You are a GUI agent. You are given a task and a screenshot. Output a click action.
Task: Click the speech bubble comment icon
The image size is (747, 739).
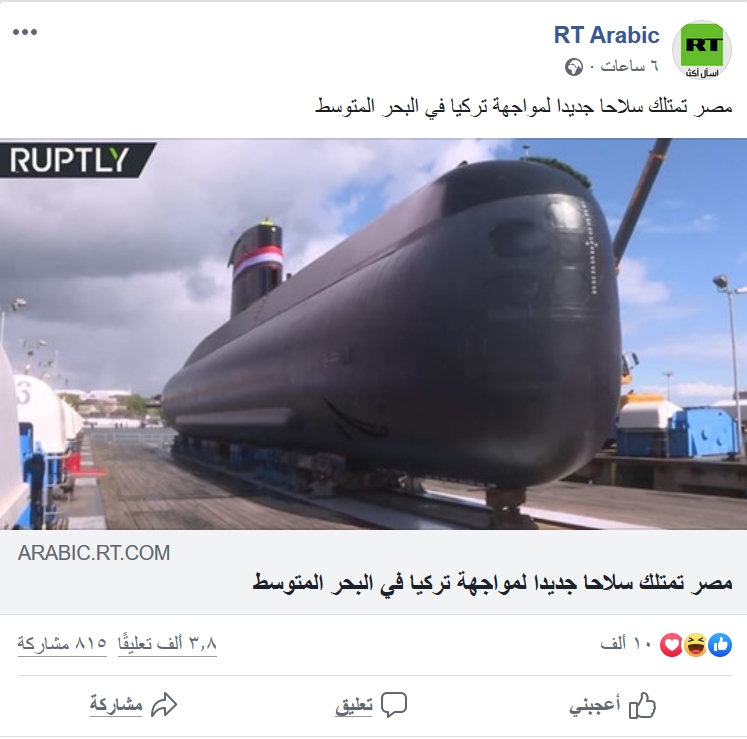coord(394,705)
